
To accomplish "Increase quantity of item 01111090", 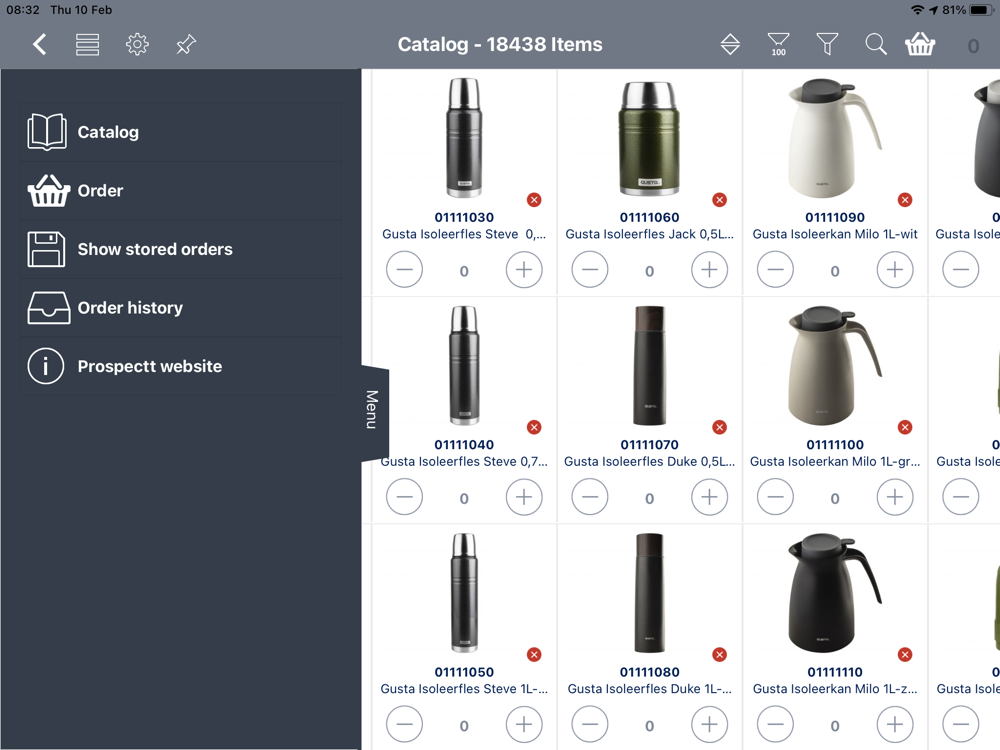I will click(x=895, y=270).
